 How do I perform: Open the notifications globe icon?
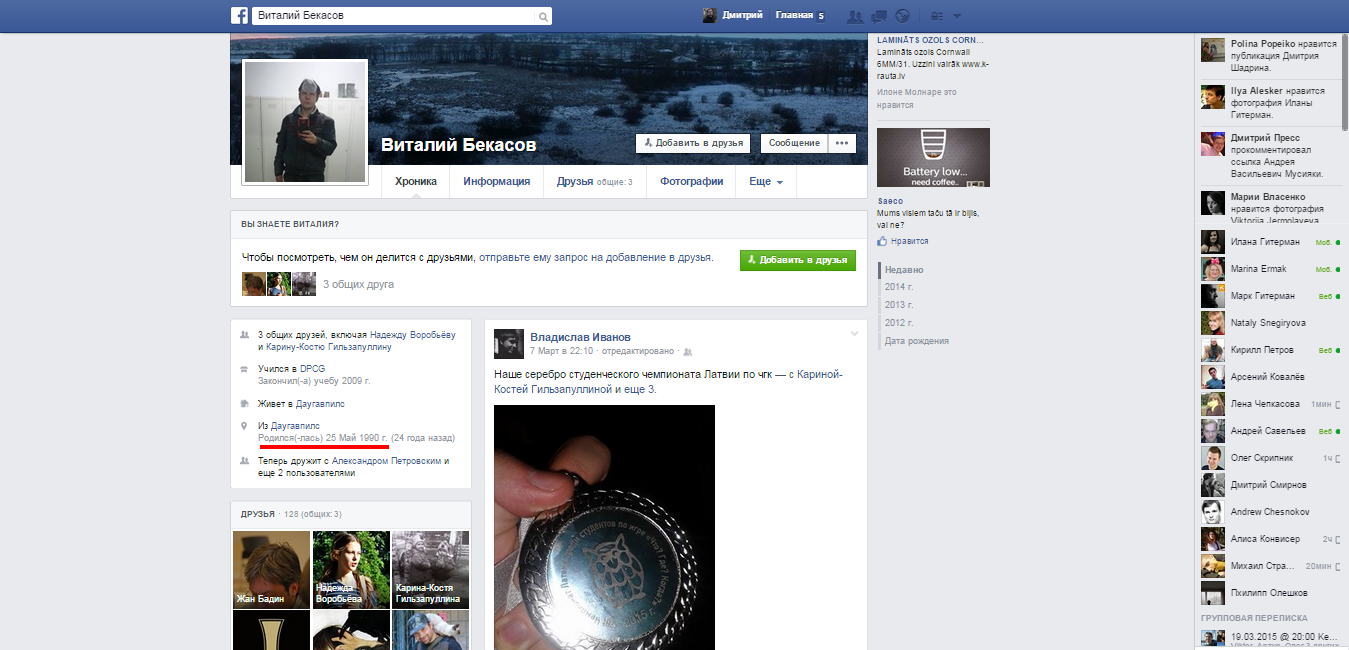902,16
